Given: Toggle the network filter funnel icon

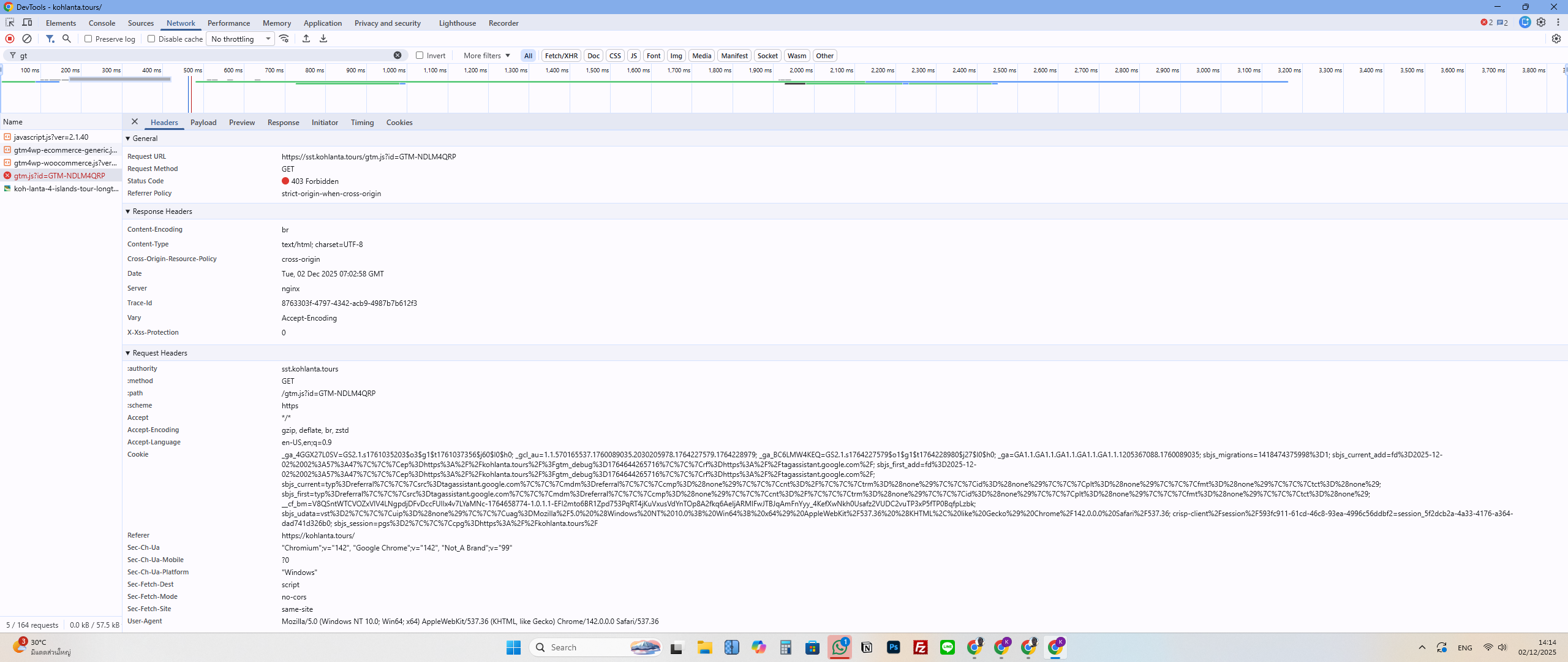Looking at the screenshot, I should point(50,39).
